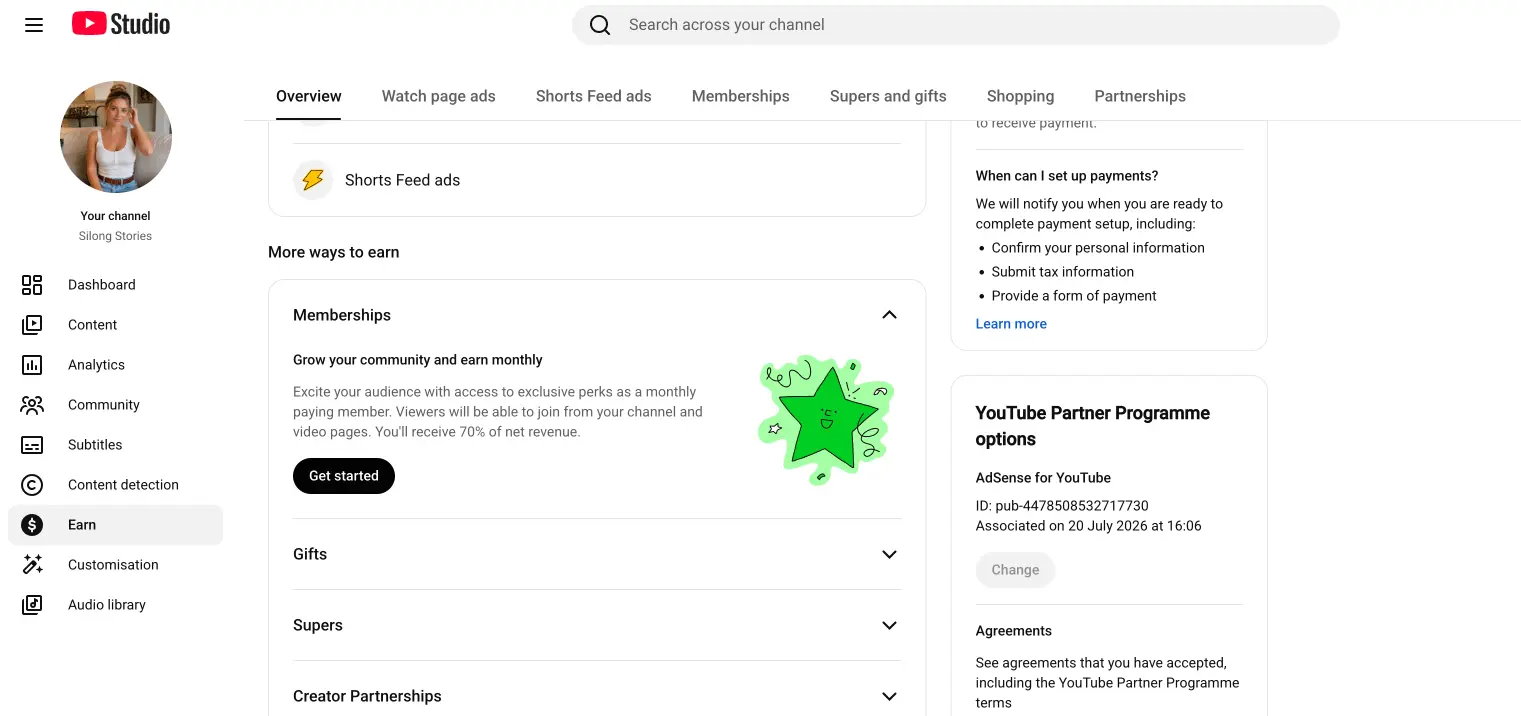Expand the Gifts section

point(889,554)
